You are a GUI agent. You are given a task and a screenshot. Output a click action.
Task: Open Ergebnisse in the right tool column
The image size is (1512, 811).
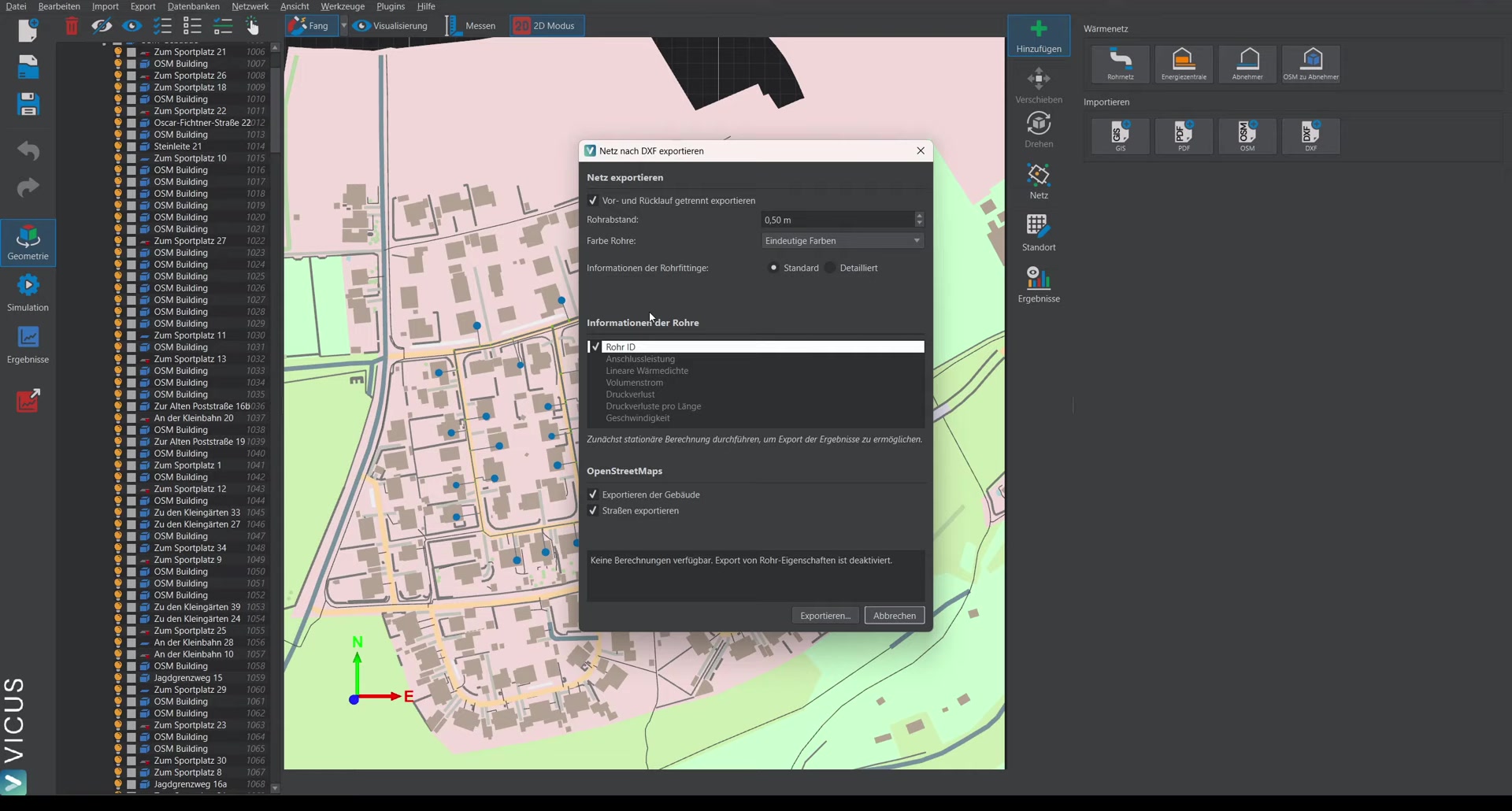(1039, 285)
